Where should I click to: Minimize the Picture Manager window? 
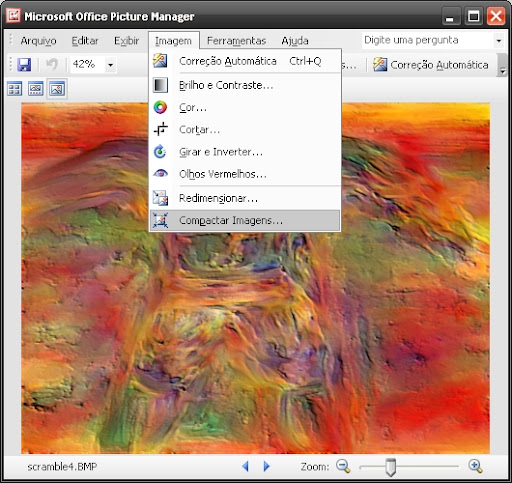[450, 16]
